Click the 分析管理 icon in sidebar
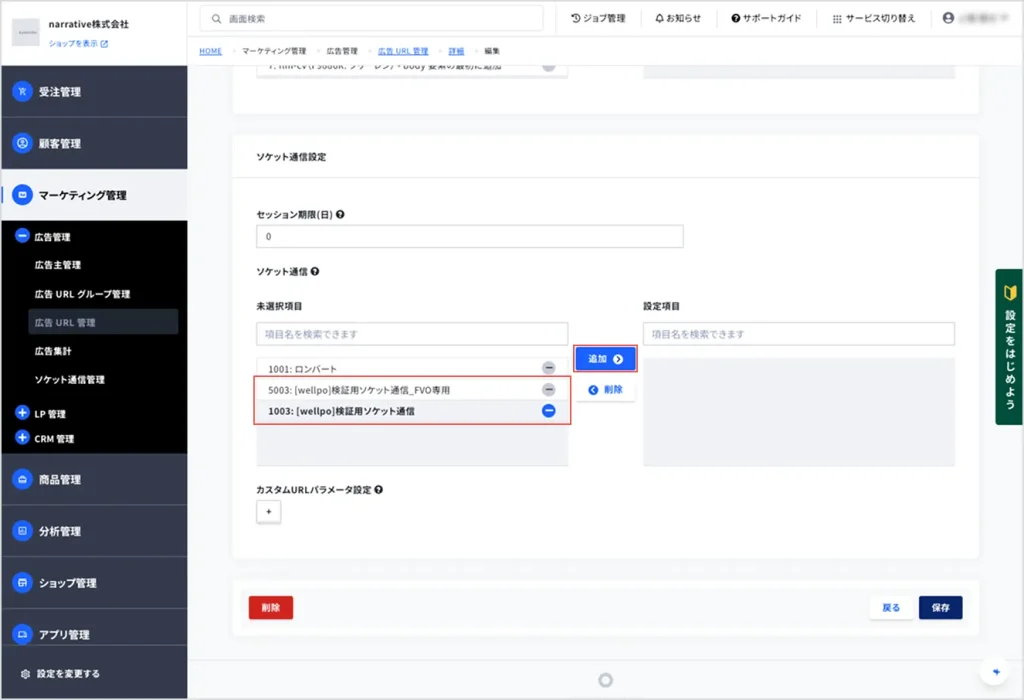 22,532
